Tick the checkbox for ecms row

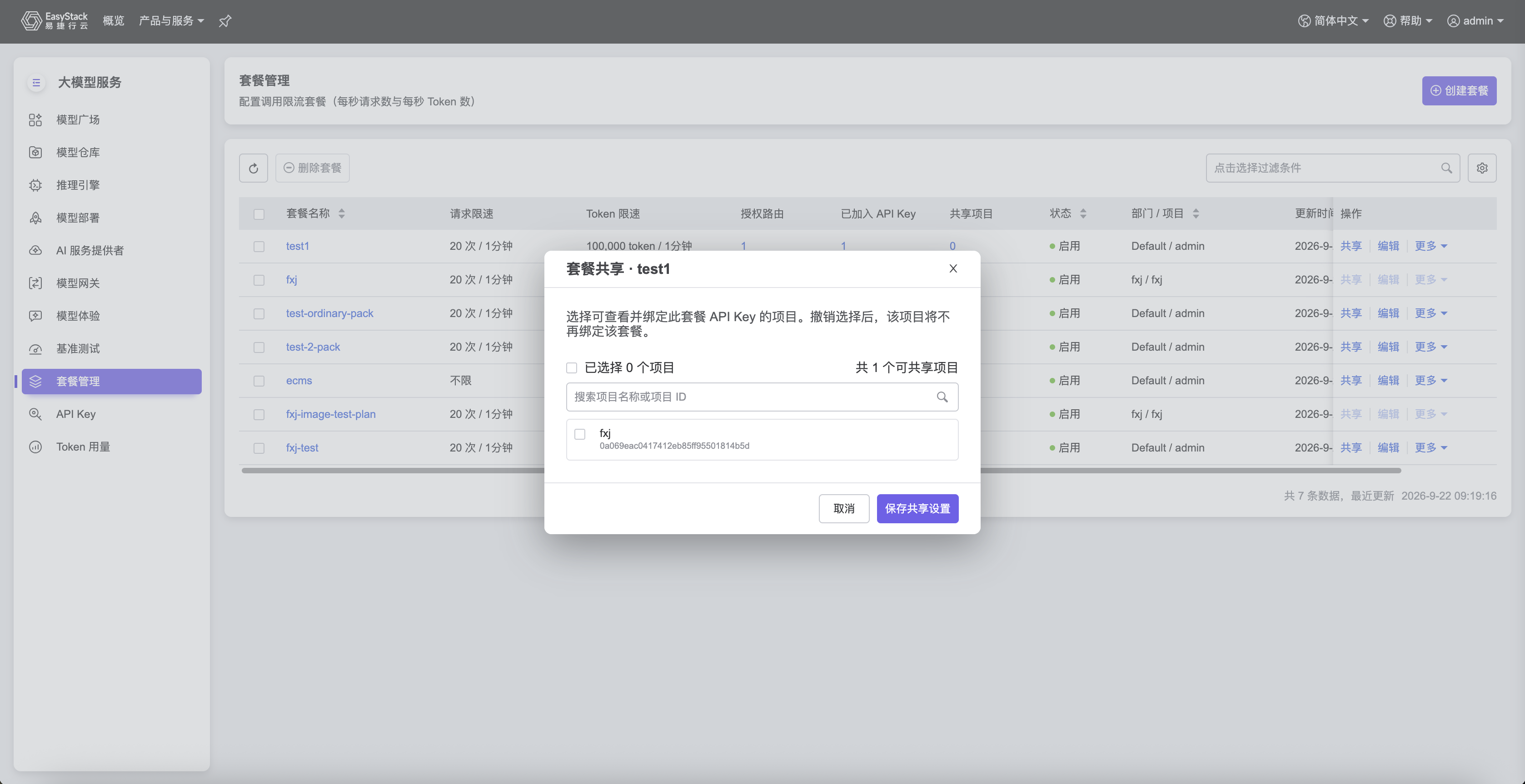pyautogui.click(x=259, y=381)
